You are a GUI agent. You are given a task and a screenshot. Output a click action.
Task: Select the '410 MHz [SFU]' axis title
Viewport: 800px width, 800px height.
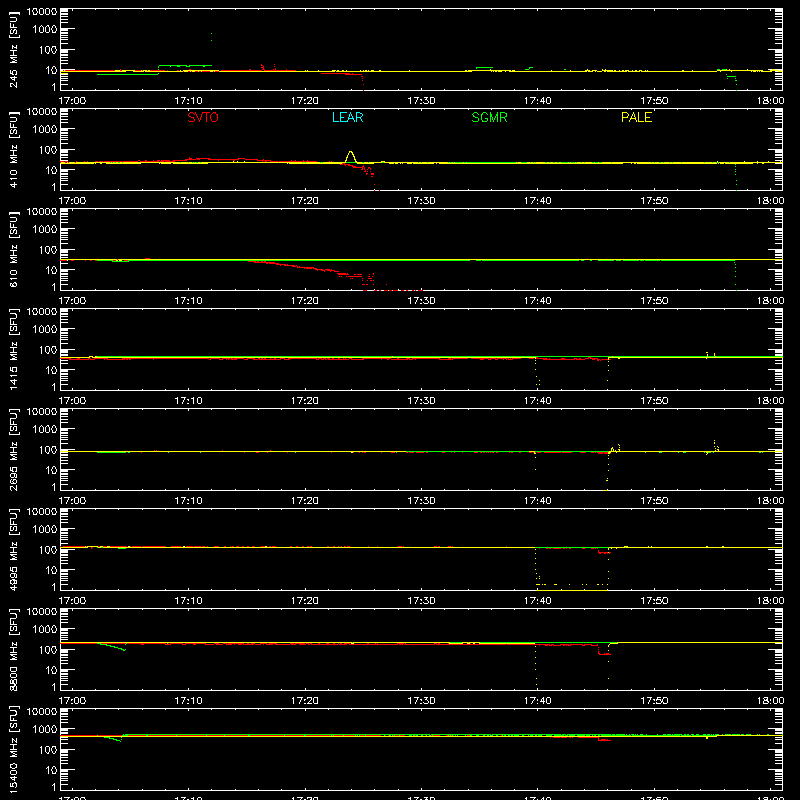point(14,149)
